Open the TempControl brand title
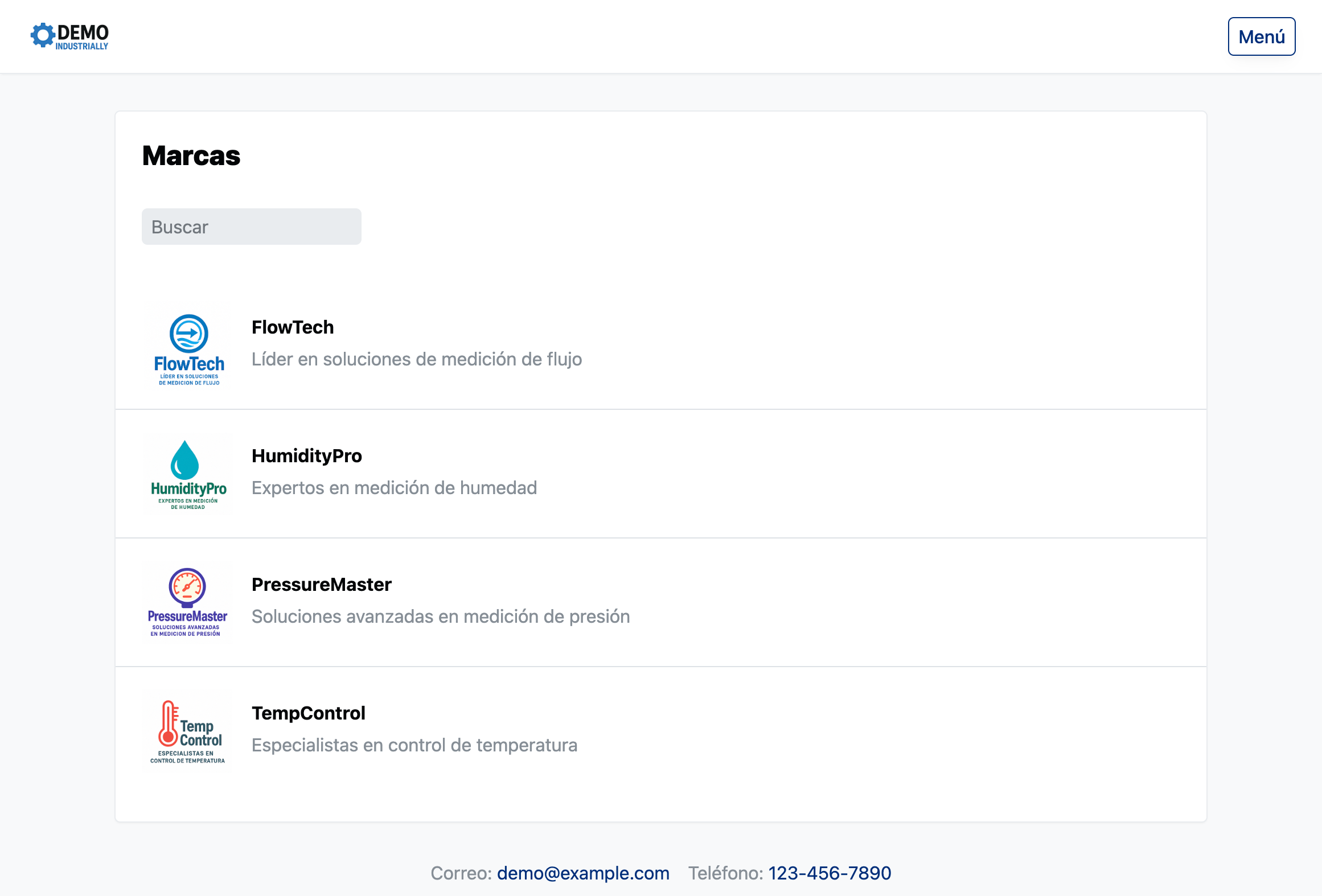The image size is (1322, 896). point(308,713)
